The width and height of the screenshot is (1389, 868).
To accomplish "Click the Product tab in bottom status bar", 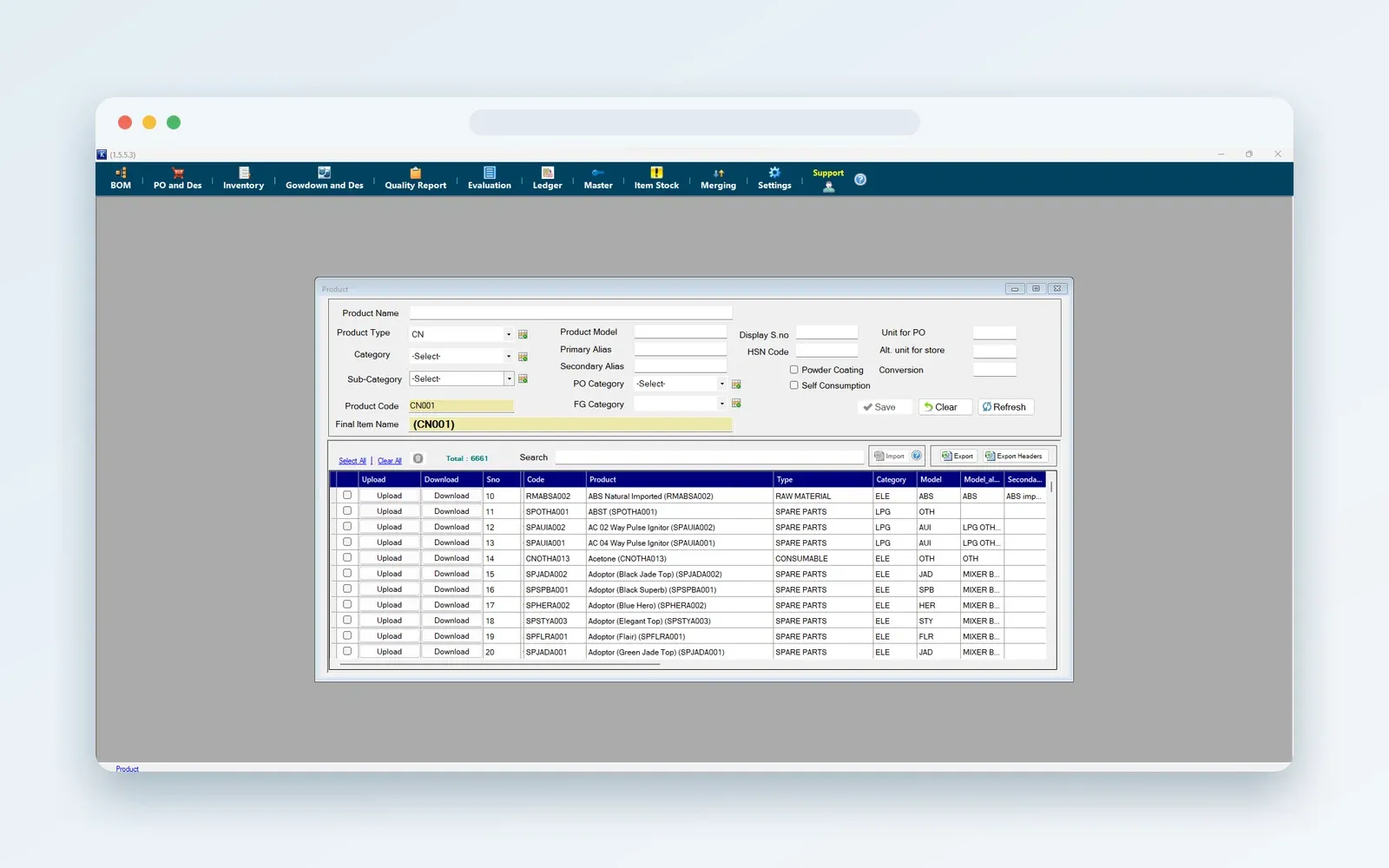I will 127,769.
